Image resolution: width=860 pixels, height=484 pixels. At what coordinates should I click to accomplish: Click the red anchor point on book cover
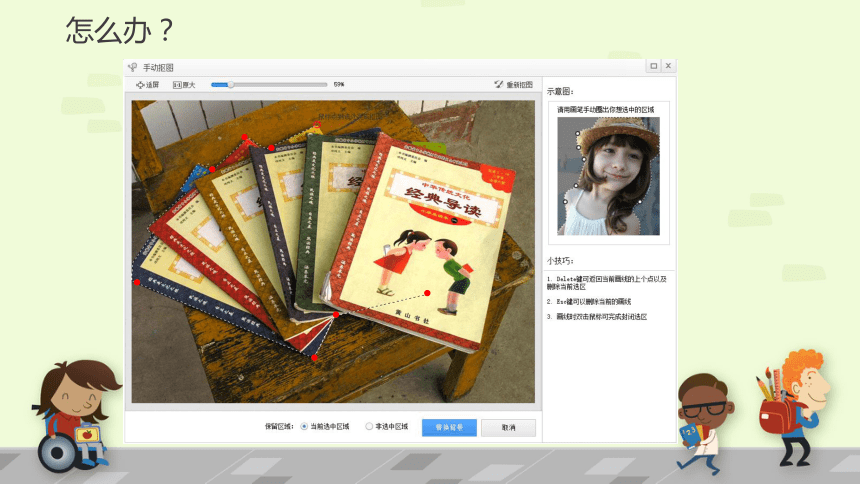point(427,293)
